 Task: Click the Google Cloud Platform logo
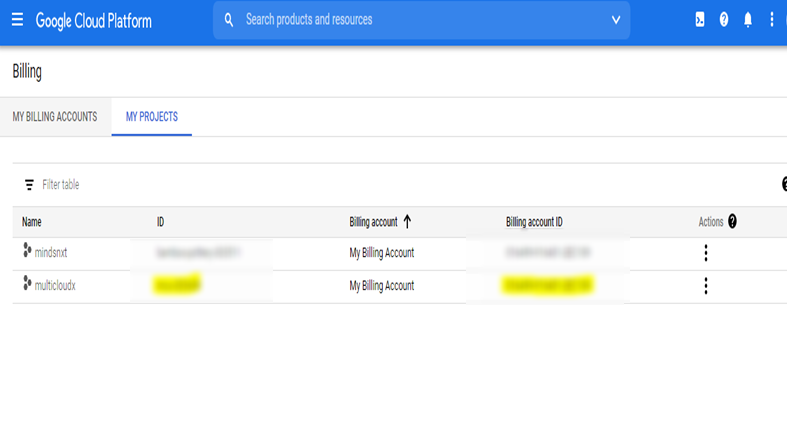pyautogui.click(x=94, y=20)
